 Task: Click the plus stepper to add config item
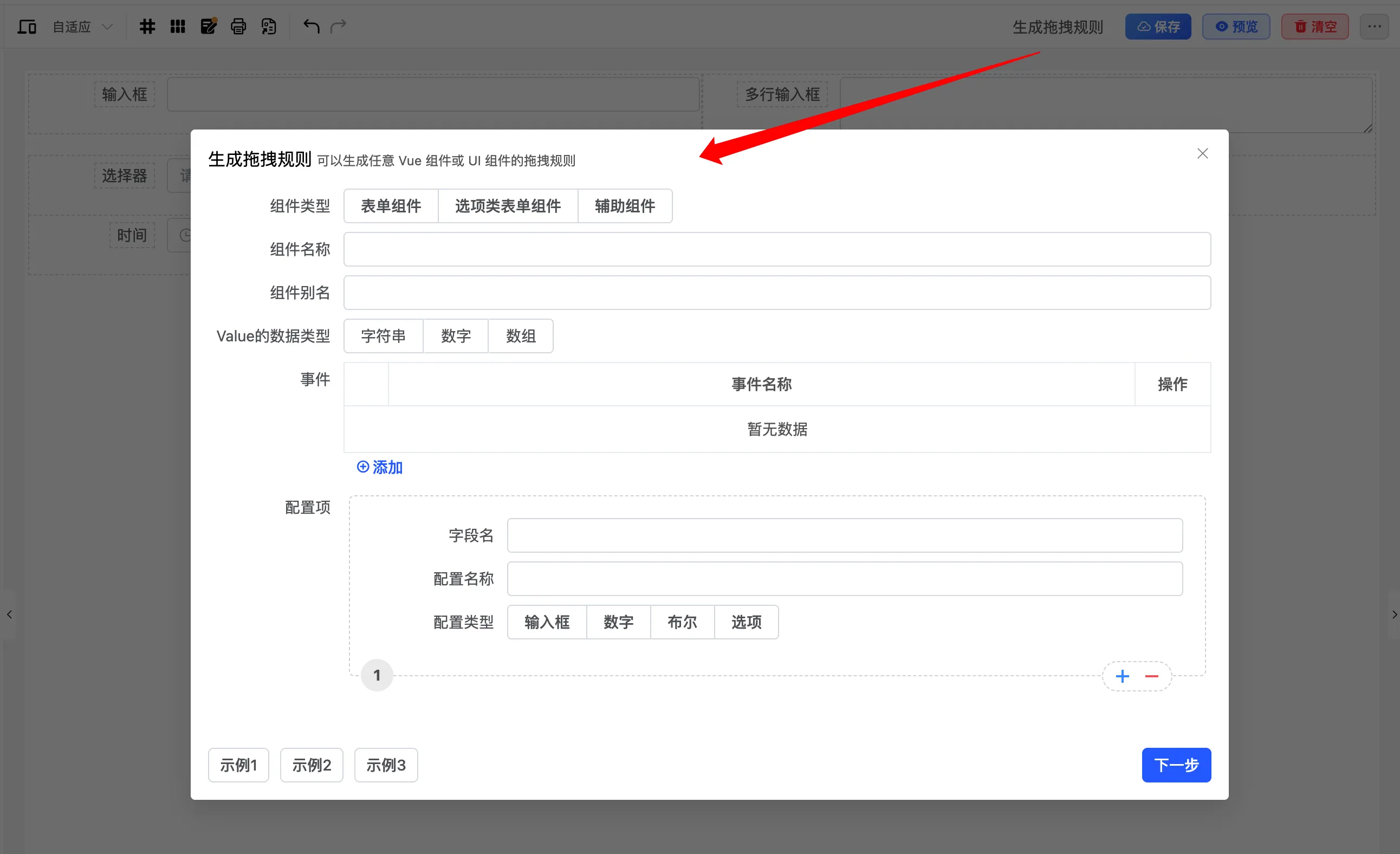pyautogui.click(x=1123, y=676)
